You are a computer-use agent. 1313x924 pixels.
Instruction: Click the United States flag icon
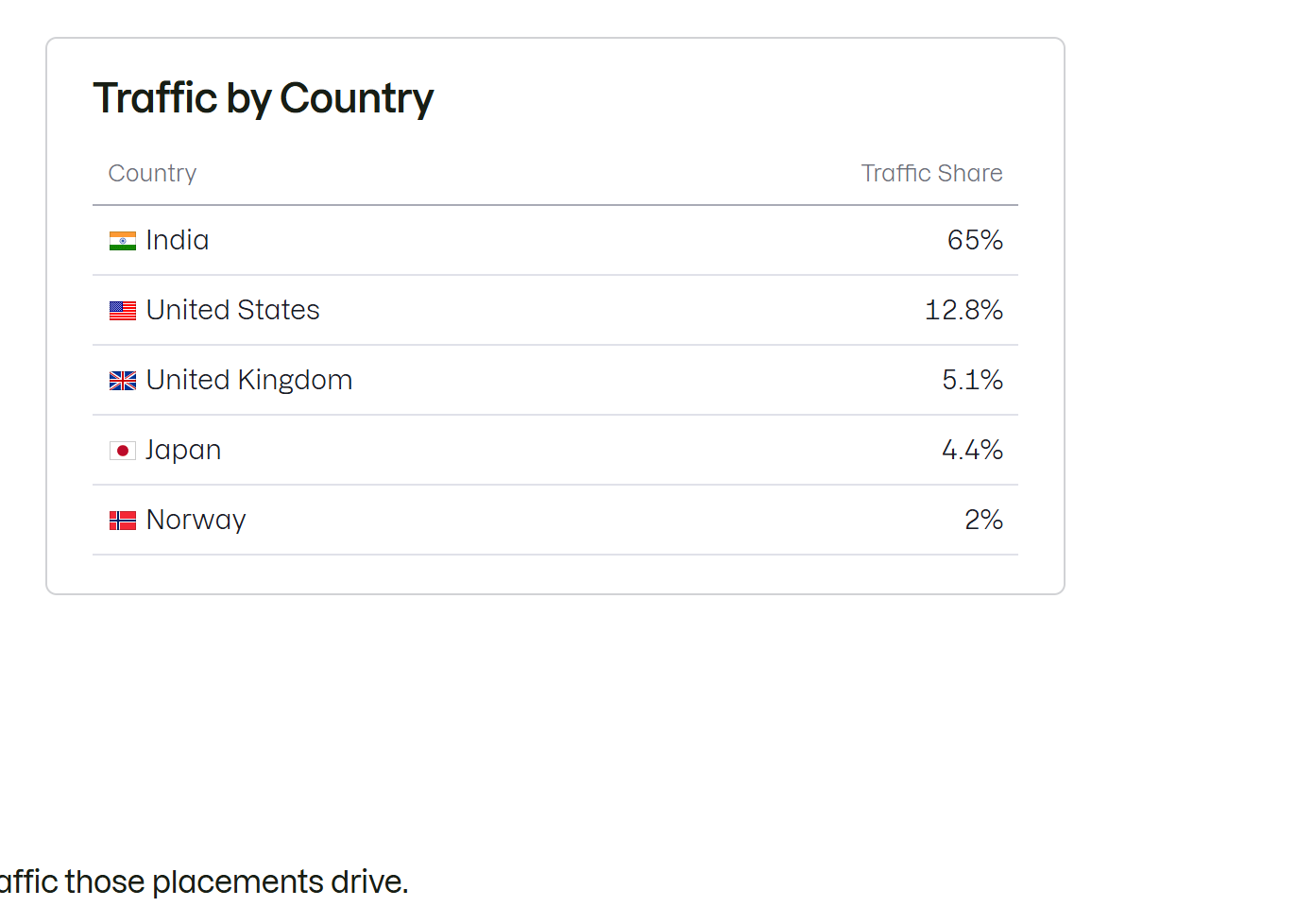click(123, 311)
